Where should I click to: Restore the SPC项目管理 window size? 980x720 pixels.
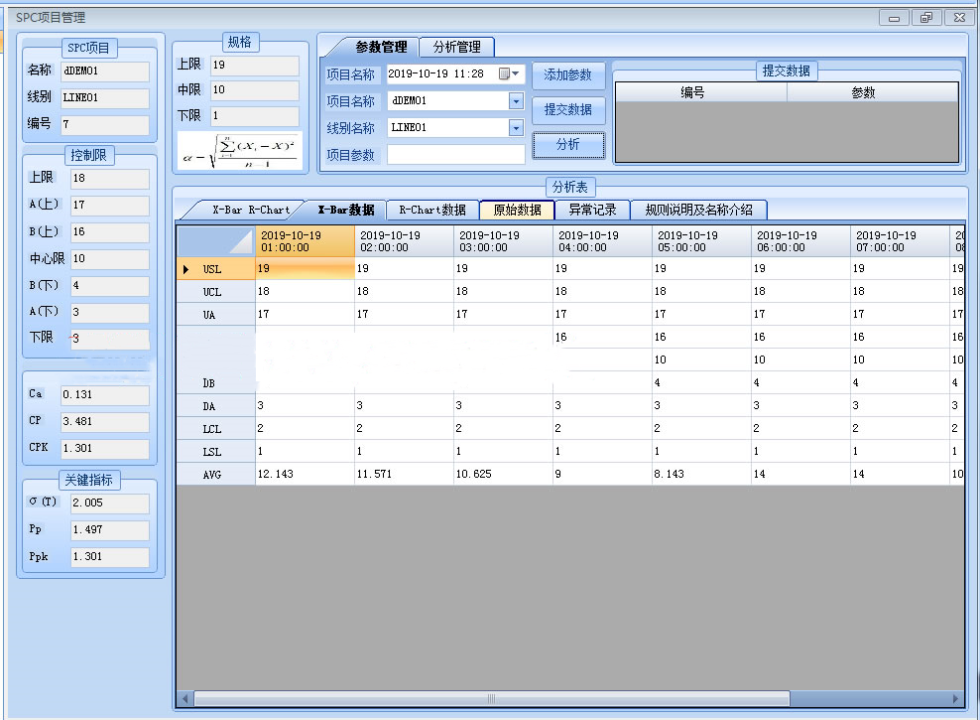click(x=926, y=18)
